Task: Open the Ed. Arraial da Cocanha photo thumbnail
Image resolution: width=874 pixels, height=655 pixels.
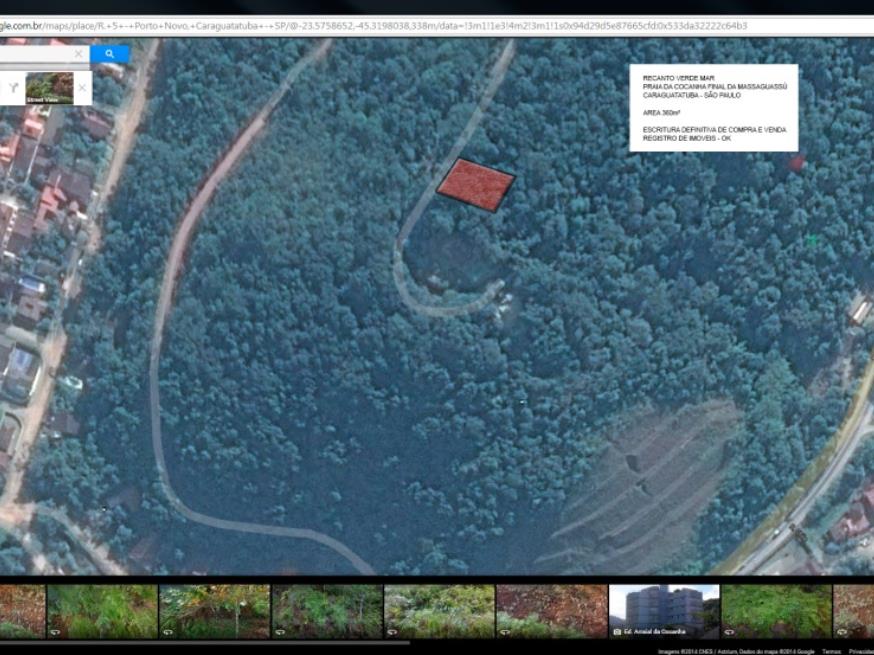Action: point(664,611)
